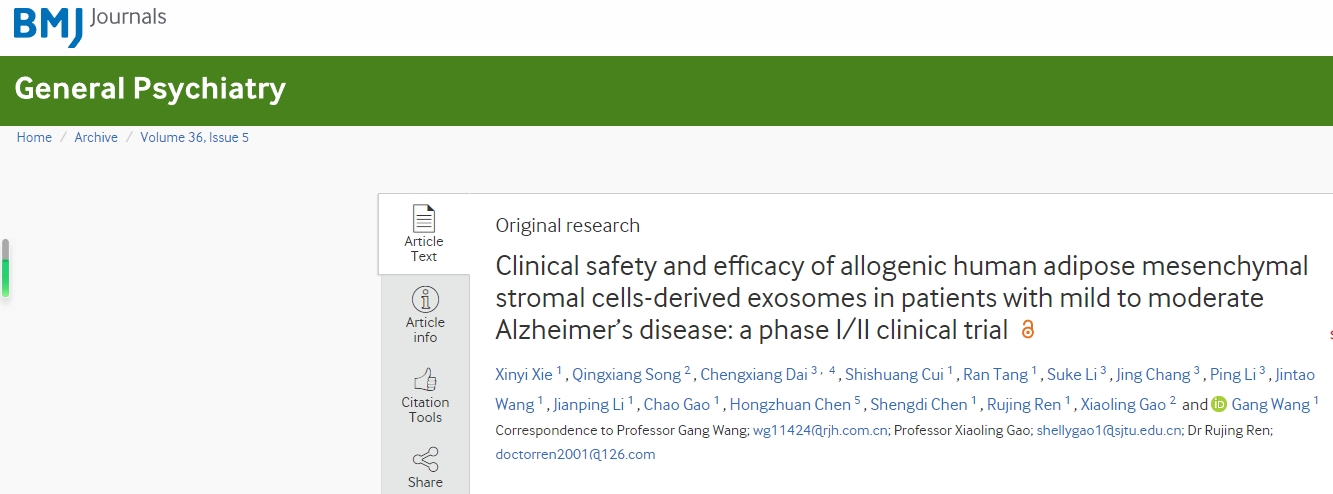Click the Share icon
Viewport: 1333px width, 494px height.
tap(425, 460)
